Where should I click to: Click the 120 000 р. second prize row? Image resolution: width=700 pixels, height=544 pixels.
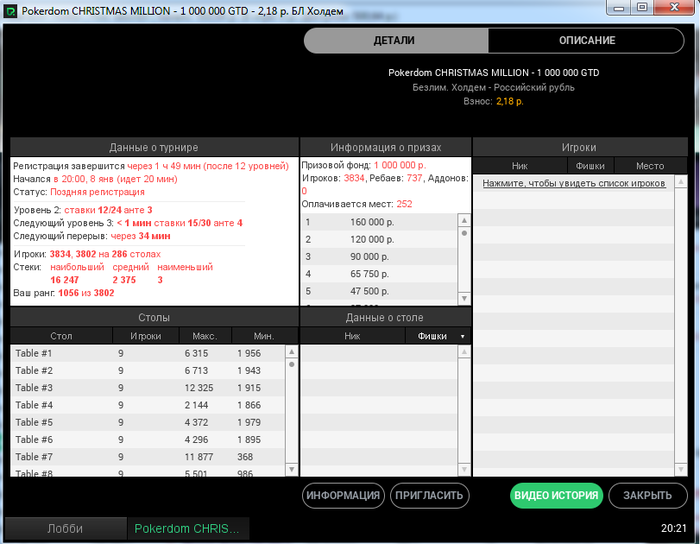tap(379, 239)
